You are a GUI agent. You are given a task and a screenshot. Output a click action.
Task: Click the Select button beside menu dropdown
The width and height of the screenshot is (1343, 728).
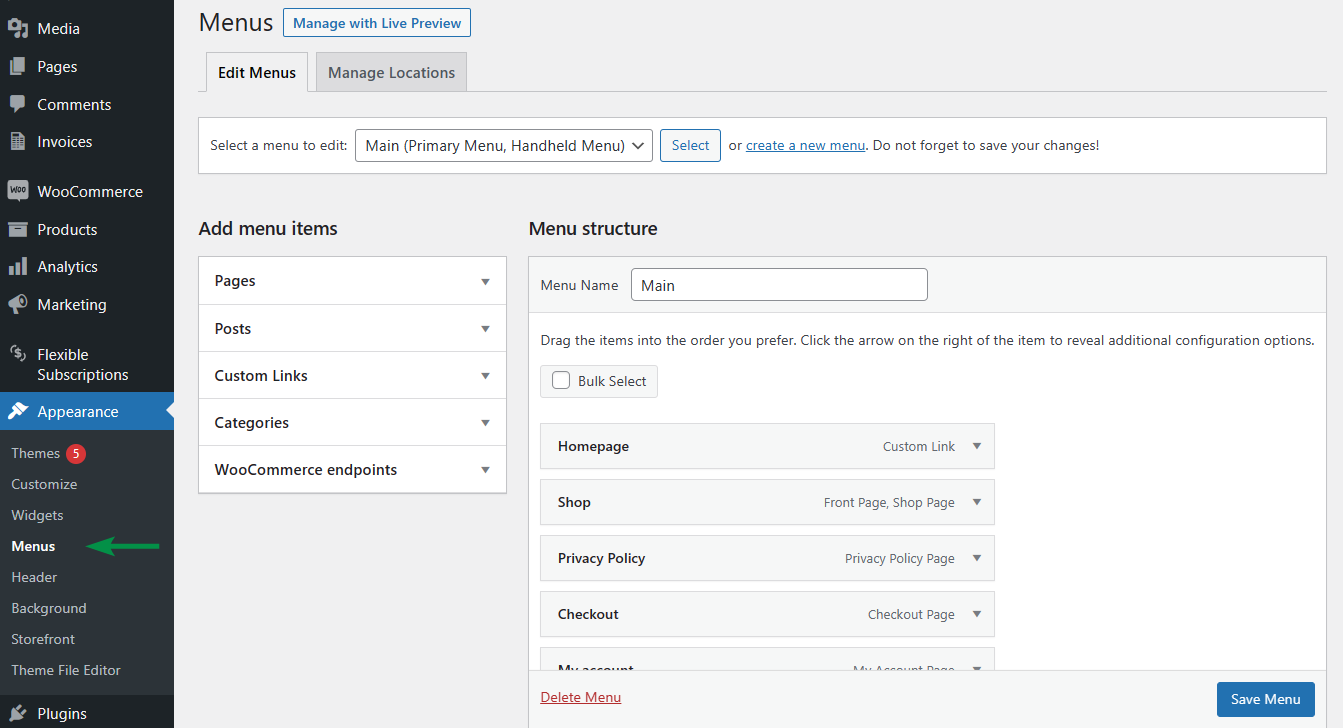(690, 145)
